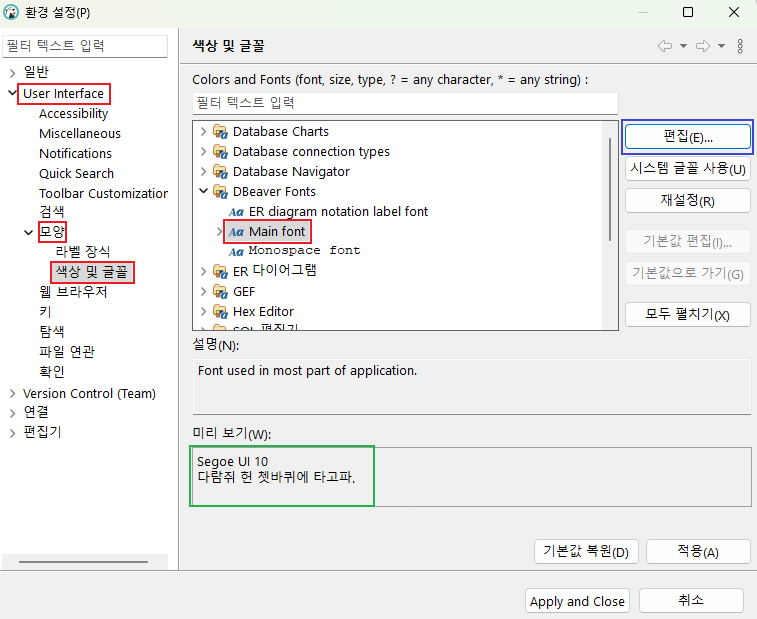
Task: Click the Segoe UI 10 preview area
Action: 472,477
